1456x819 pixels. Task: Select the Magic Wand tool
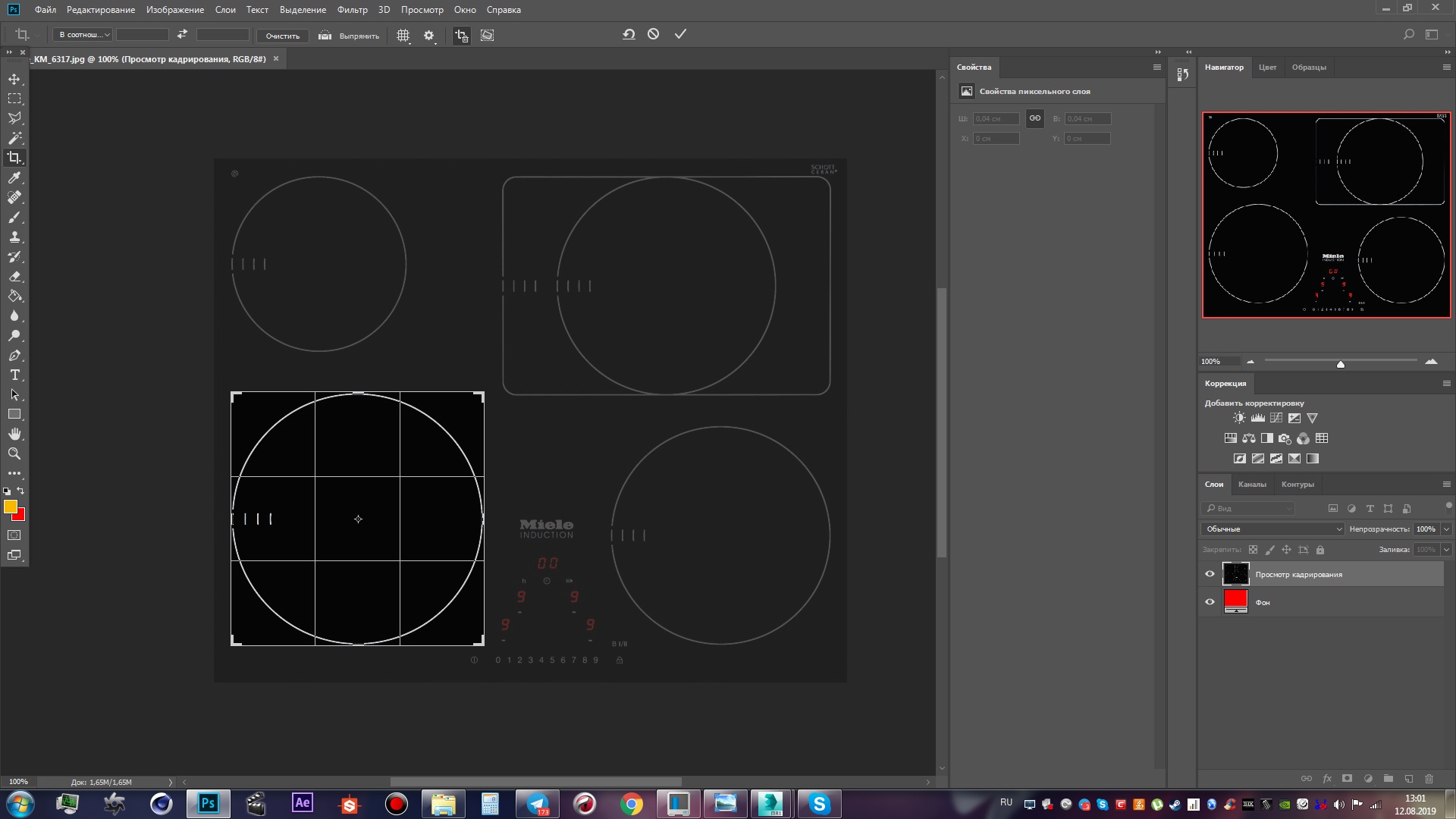pyautogui.click(x=14, y=138)
